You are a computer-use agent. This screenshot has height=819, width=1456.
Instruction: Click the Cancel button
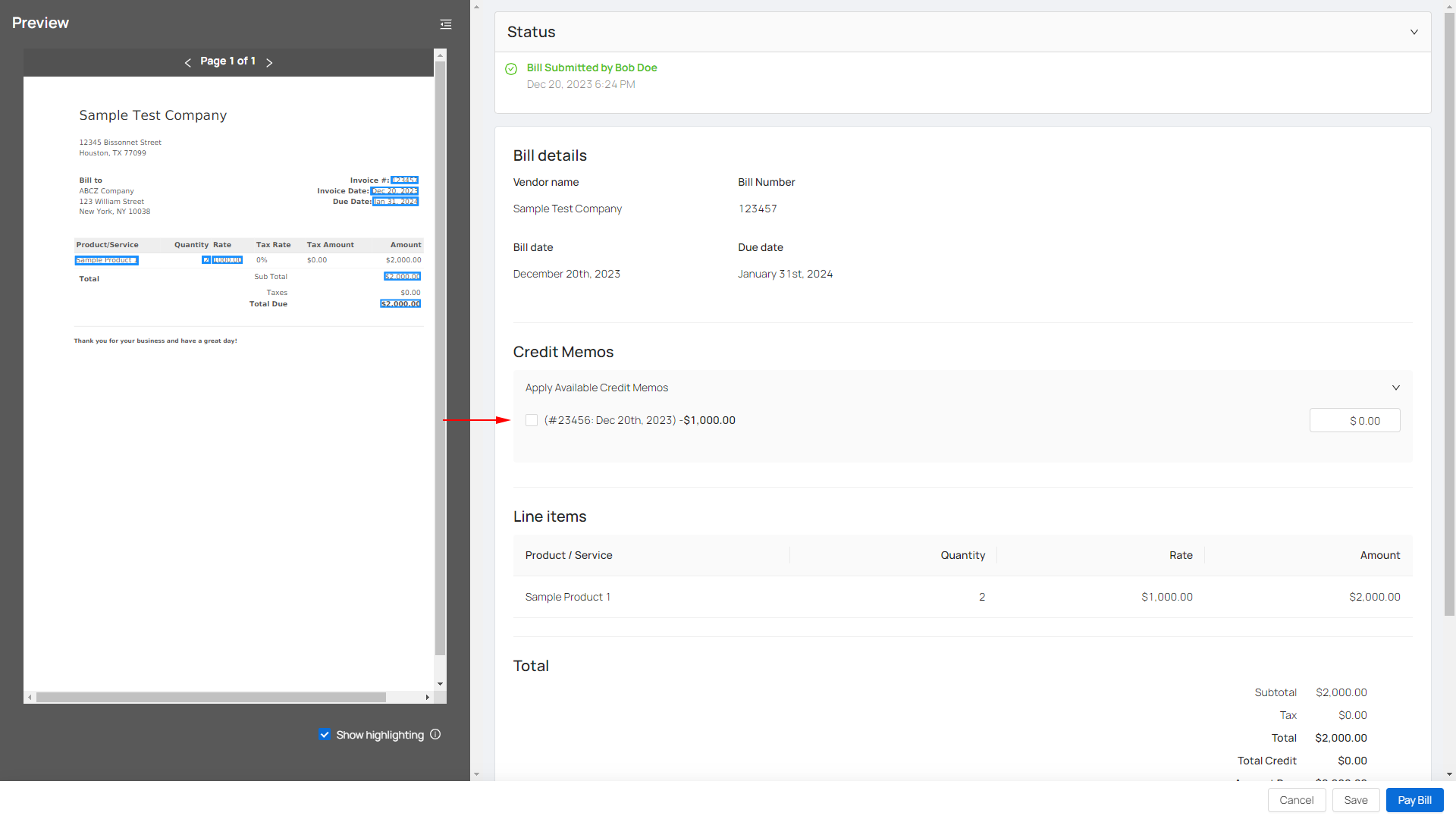tap(1296, 800)
